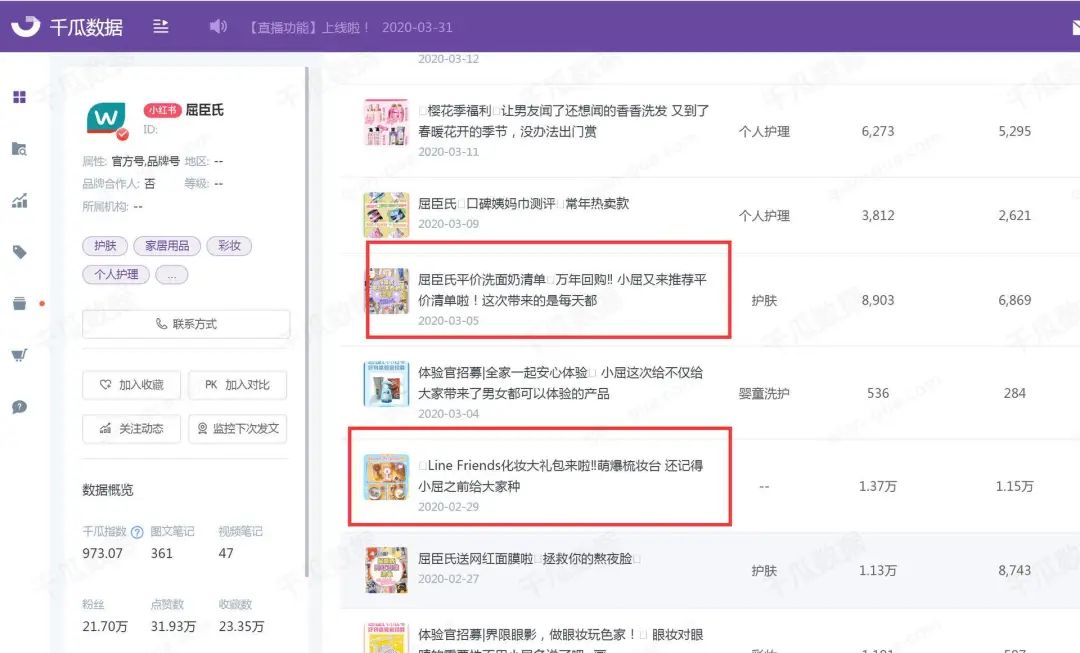Click the 6,273 value in the 樱花季福利 row
Image resolution: width=1080 pixels, height=653 pixels.
(x=878, y=131)
